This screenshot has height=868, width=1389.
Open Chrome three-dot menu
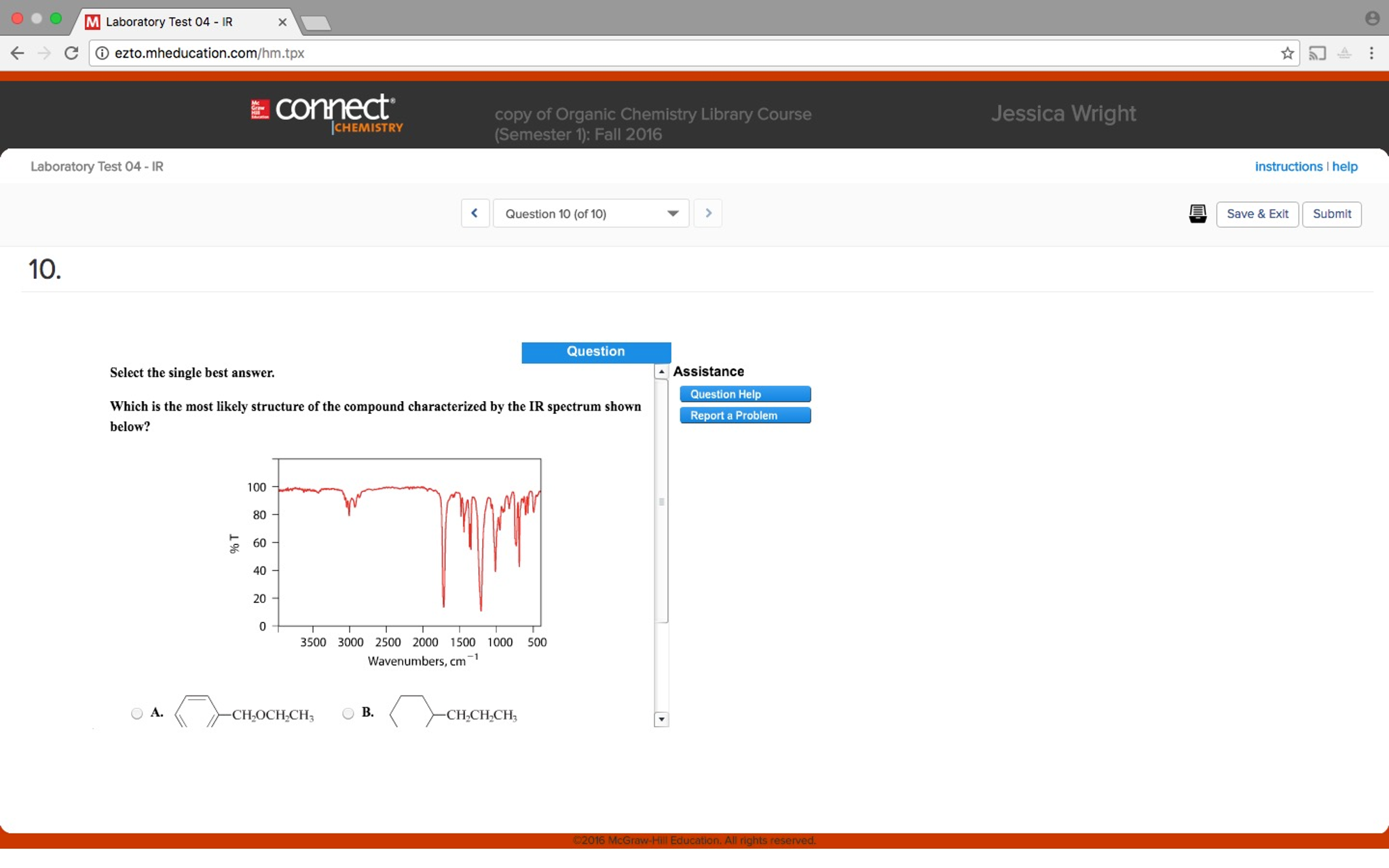coord(1371,53)
